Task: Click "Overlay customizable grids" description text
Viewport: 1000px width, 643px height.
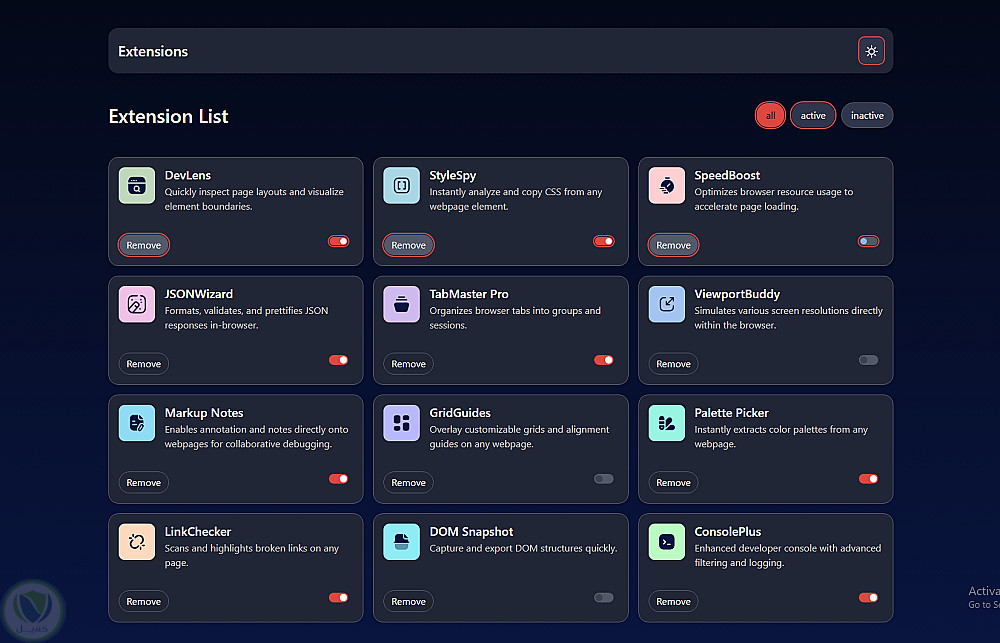Action: click(x=519, y=436)
